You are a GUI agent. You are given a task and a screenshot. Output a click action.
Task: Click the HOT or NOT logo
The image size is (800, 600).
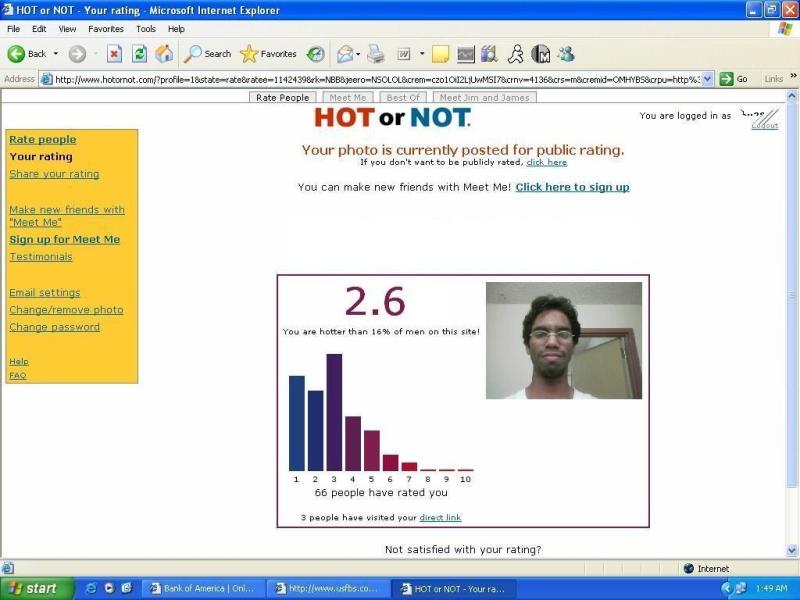coord(392,118)
